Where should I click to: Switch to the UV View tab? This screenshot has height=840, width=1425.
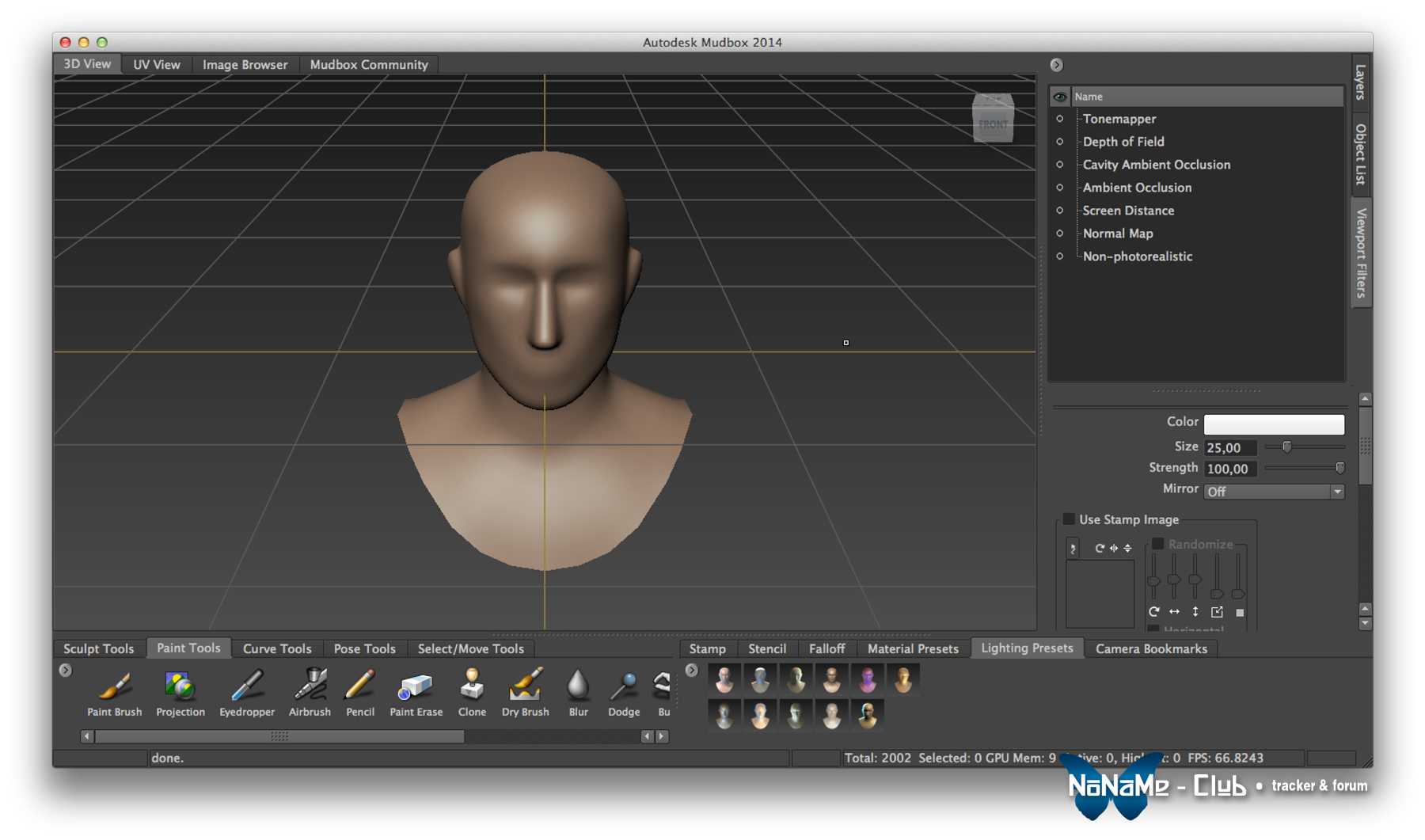[x=156, y=65]
